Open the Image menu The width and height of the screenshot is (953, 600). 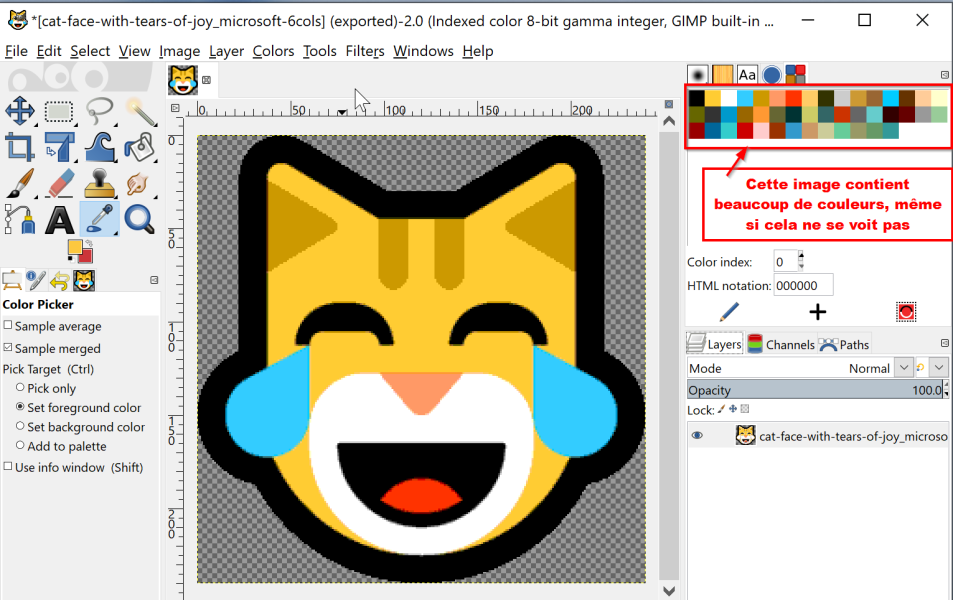pyautogui.click(x=179, y=51)
